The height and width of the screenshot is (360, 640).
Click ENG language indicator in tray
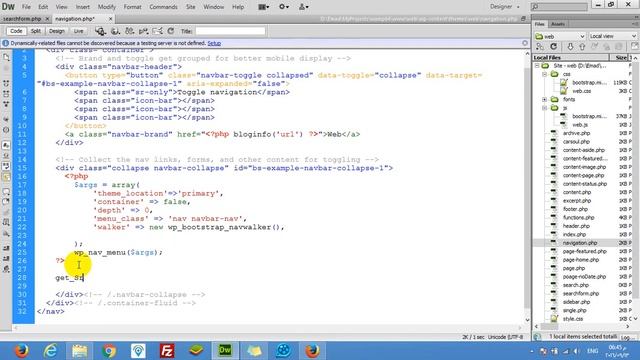[x=592, y=351]
